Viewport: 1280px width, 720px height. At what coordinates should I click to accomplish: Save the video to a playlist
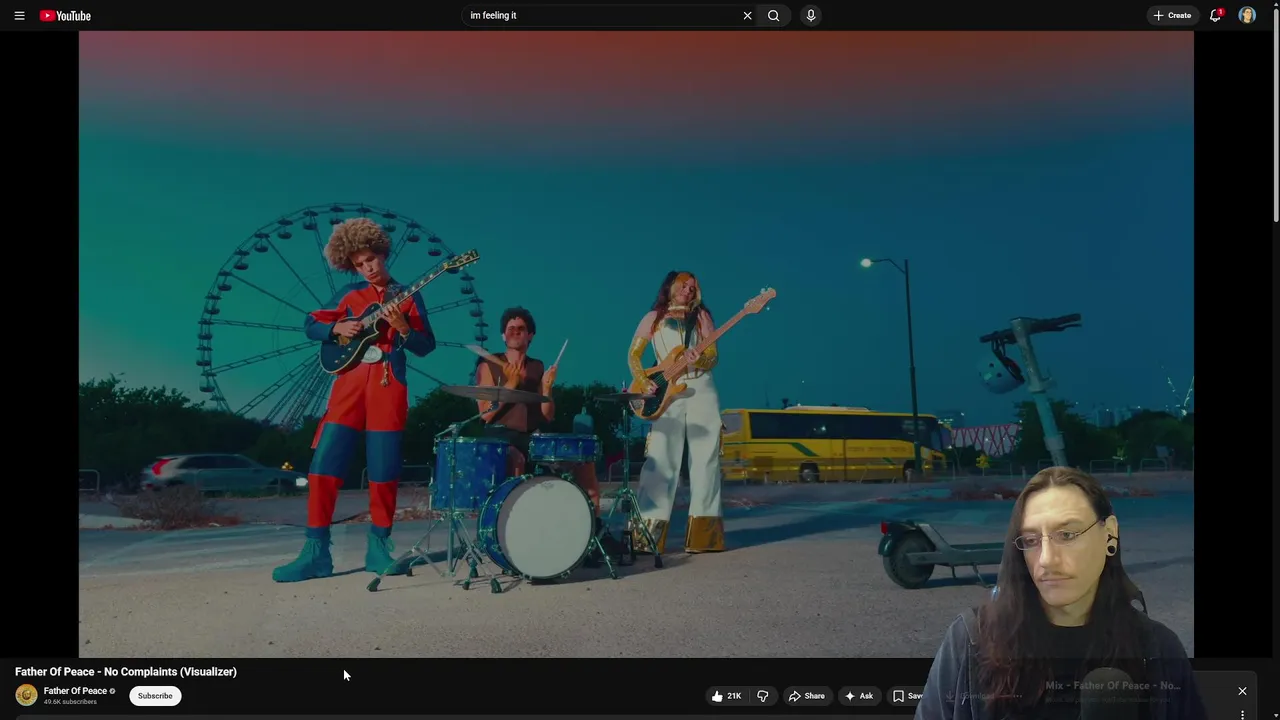tap(908, 696)
